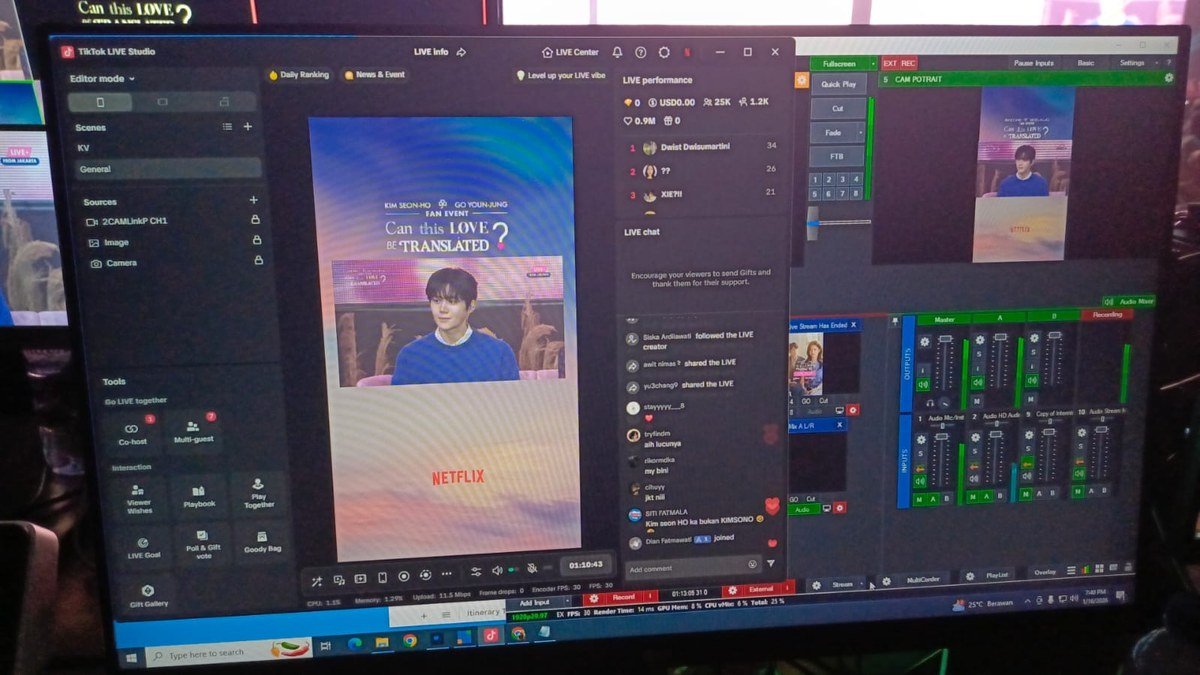
Task: Toggle solo S on Audio Mic input in vMix
Action: click(921, 454)
